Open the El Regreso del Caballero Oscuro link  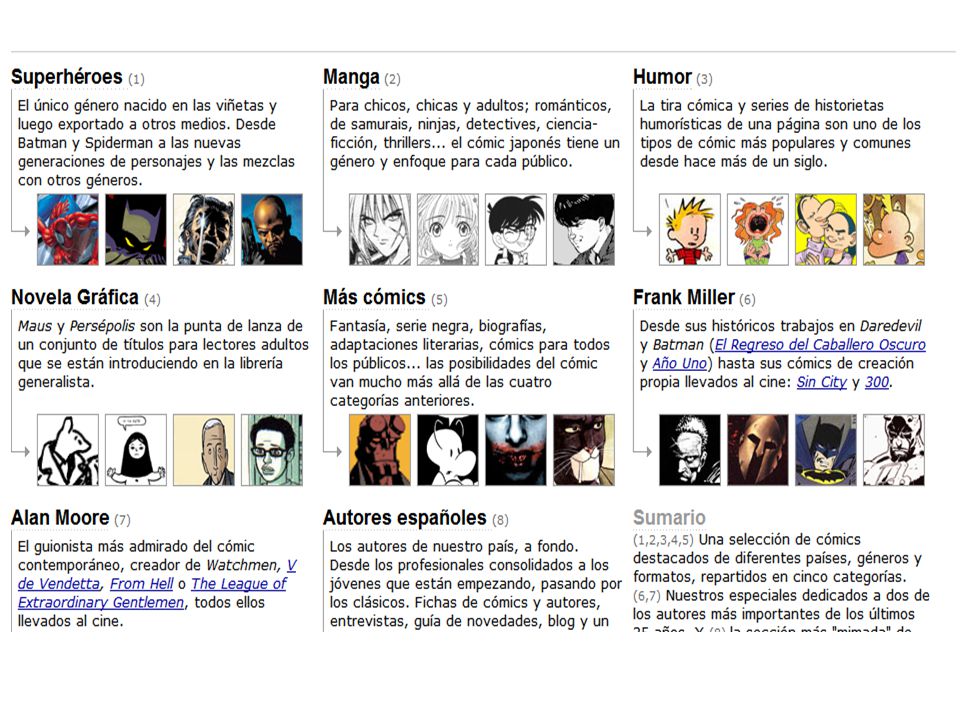(x=820, y=345)
